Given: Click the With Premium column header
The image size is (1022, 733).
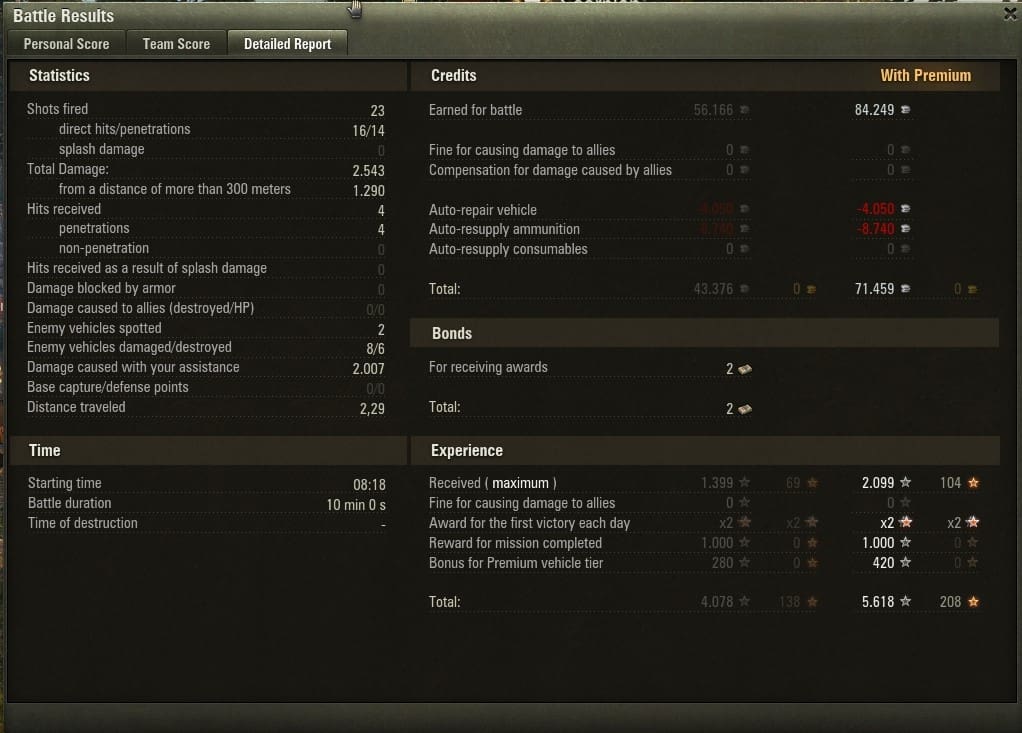Looking at the screenshot, I should pyautogui.click(x=926, y=76).
